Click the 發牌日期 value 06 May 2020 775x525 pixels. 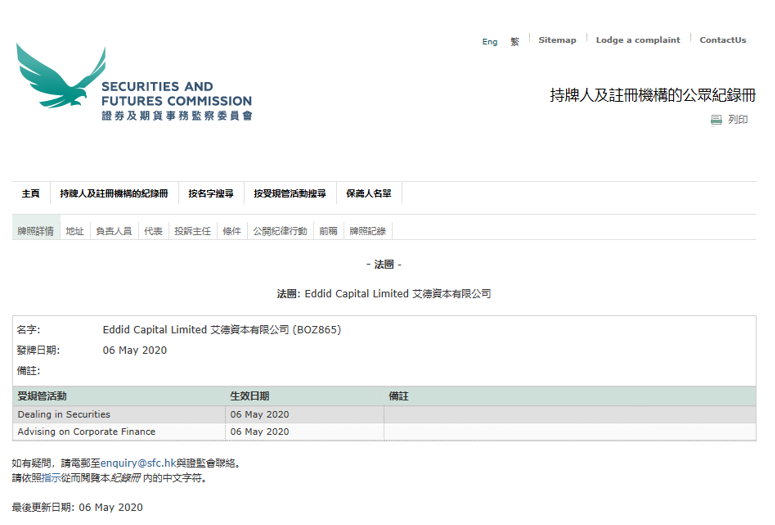[x=134, y=350]
